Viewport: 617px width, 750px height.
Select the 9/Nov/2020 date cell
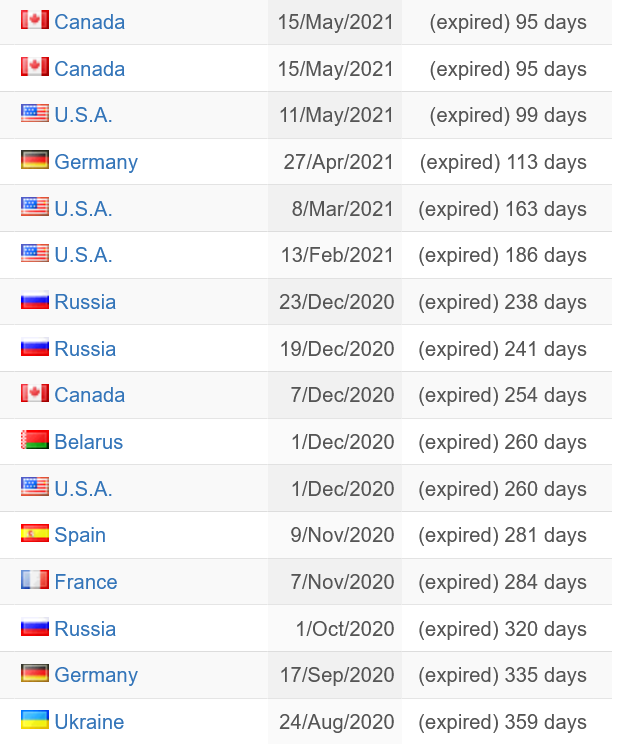(335, 535)
